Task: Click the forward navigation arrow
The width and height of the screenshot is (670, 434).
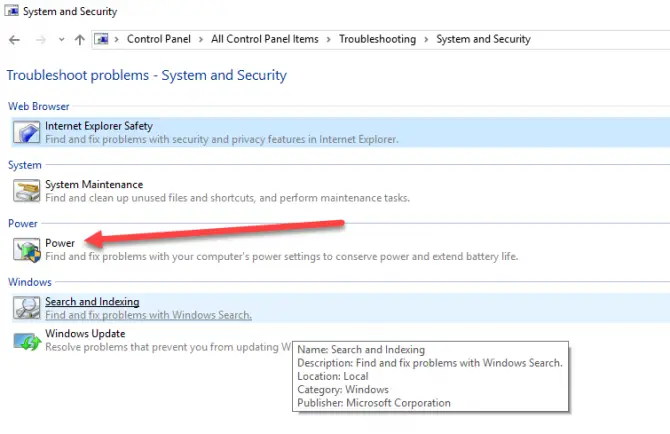Action: (x=41, y=40)
